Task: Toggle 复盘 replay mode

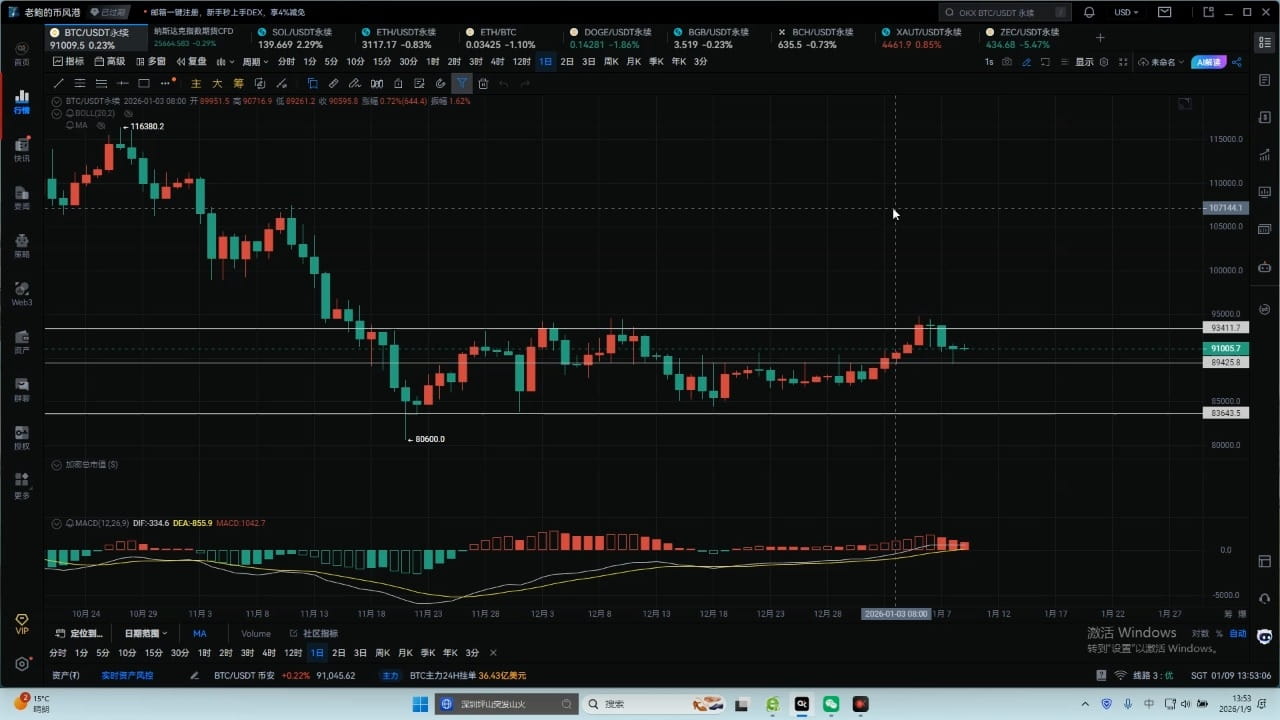Action: tap(190, 61)
